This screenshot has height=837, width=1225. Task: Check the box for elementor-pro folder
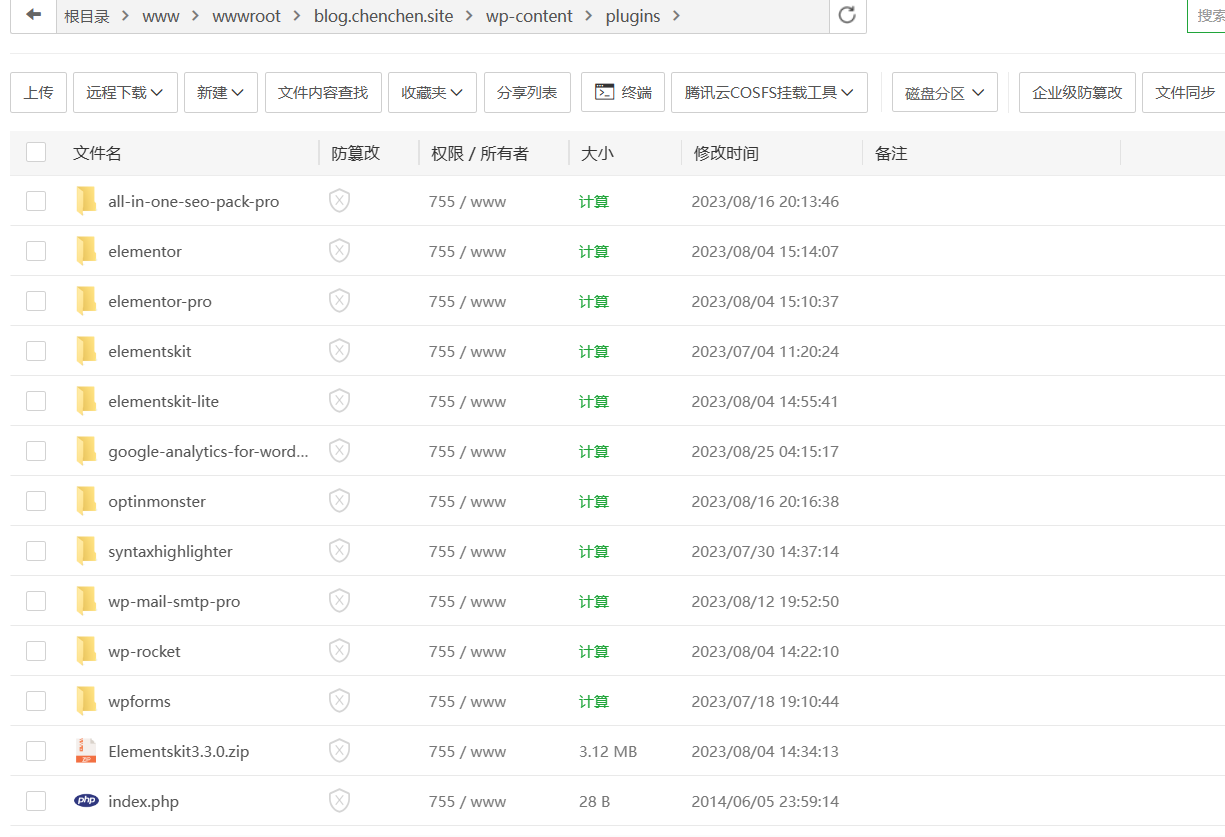tap(36, 301)
